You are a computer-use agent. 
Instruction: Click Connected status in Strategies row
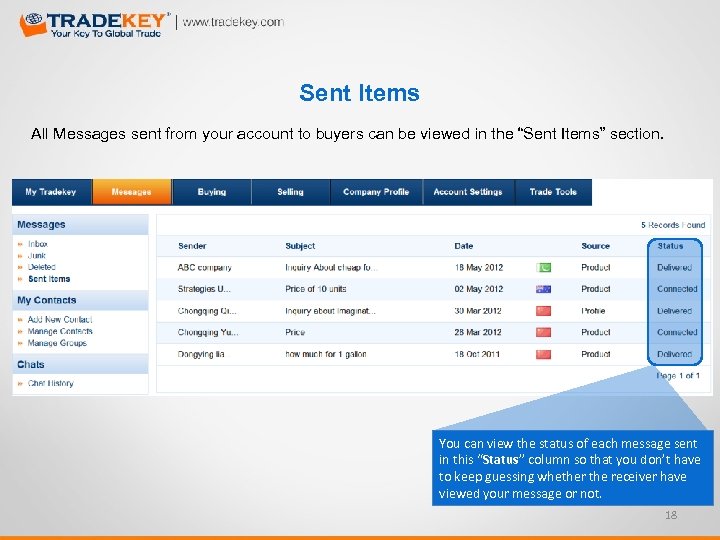677,289
